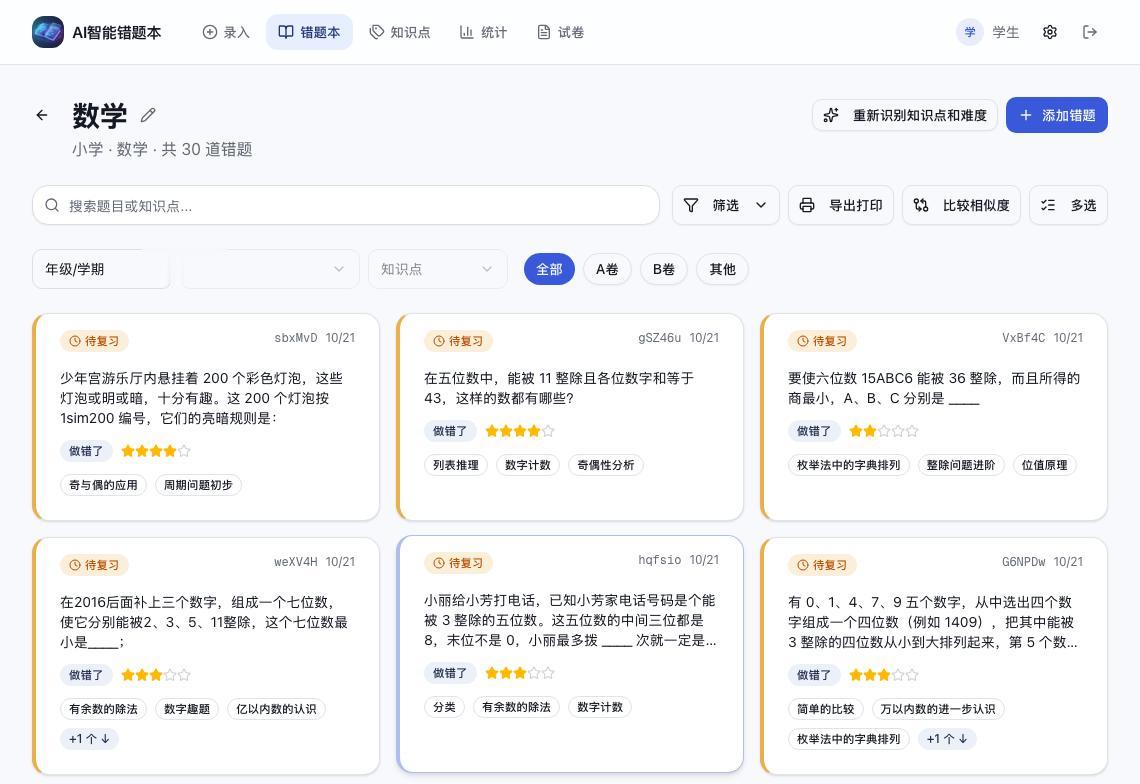Open the question about 六位数 15ABC6
The image size is (1140, 784).
click(934, 388)
